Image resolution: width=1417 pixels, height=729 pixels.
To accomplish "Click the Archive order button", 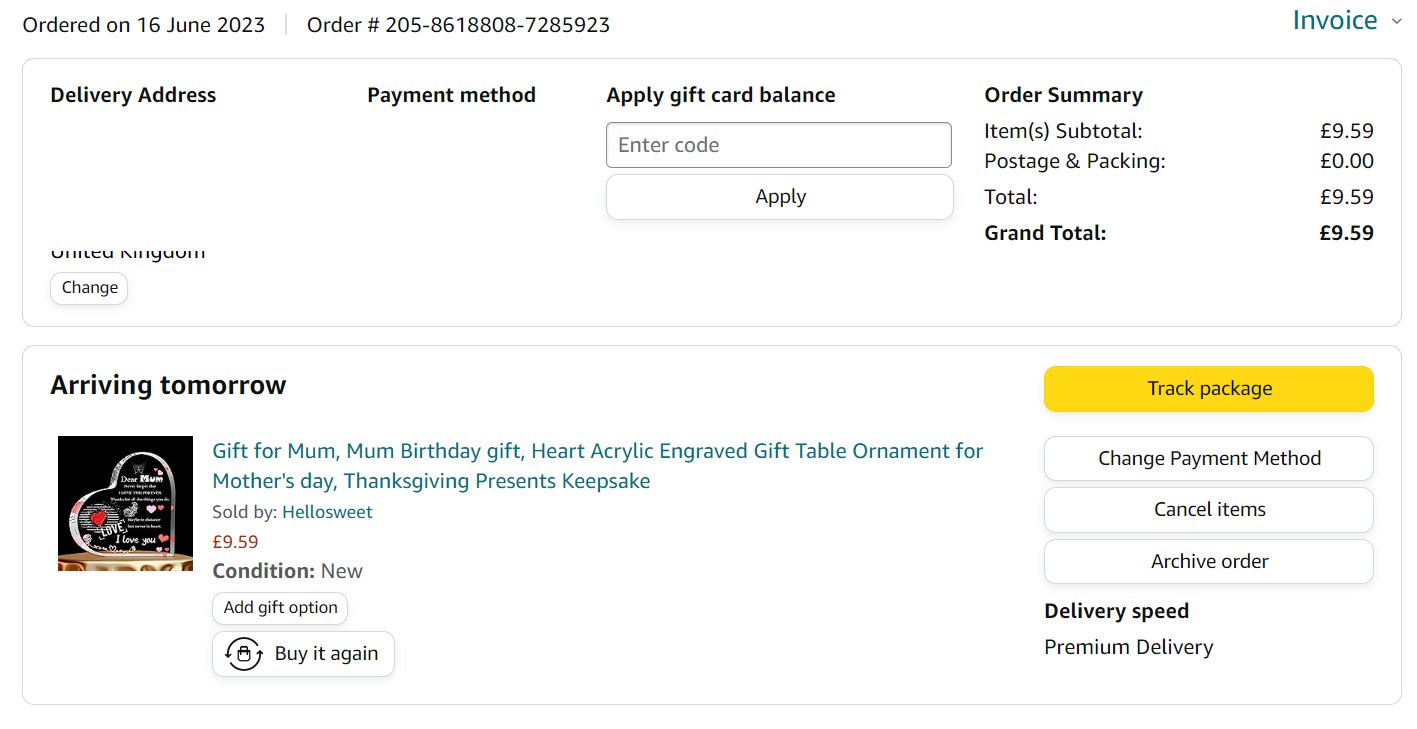I will coord(1208,561).
